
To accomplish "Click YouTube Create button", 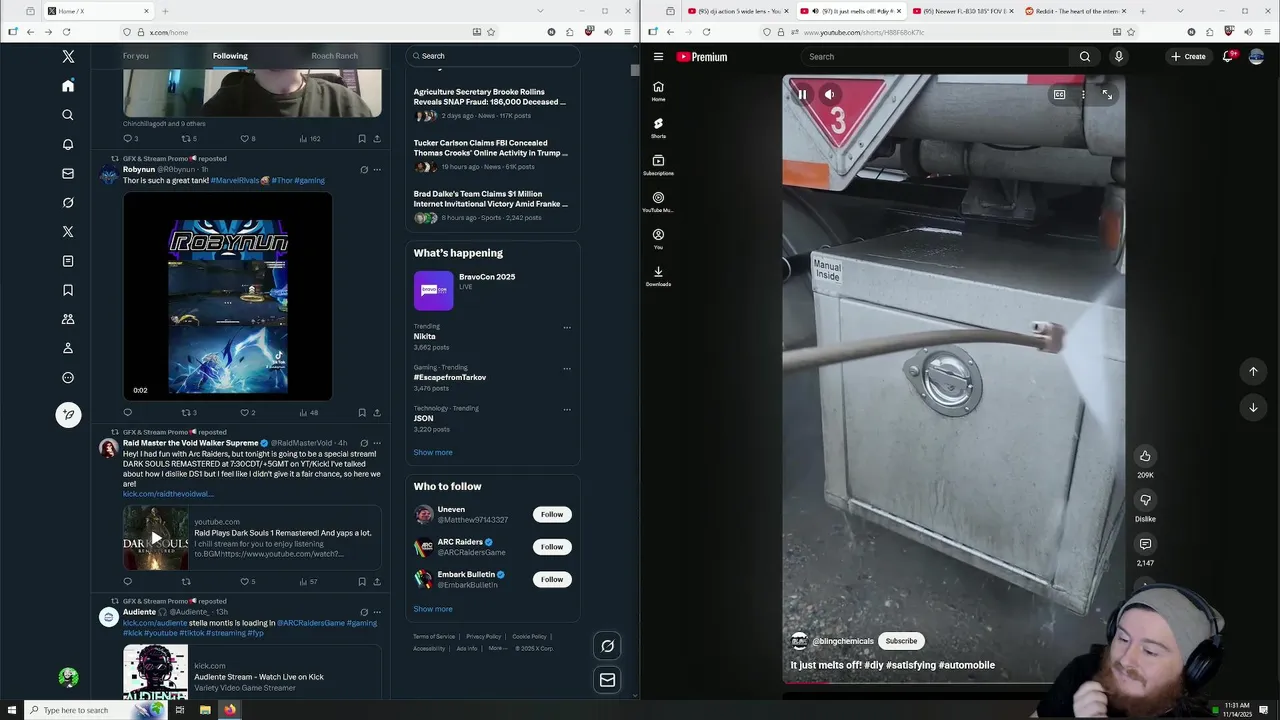I will coord(1189,57).
